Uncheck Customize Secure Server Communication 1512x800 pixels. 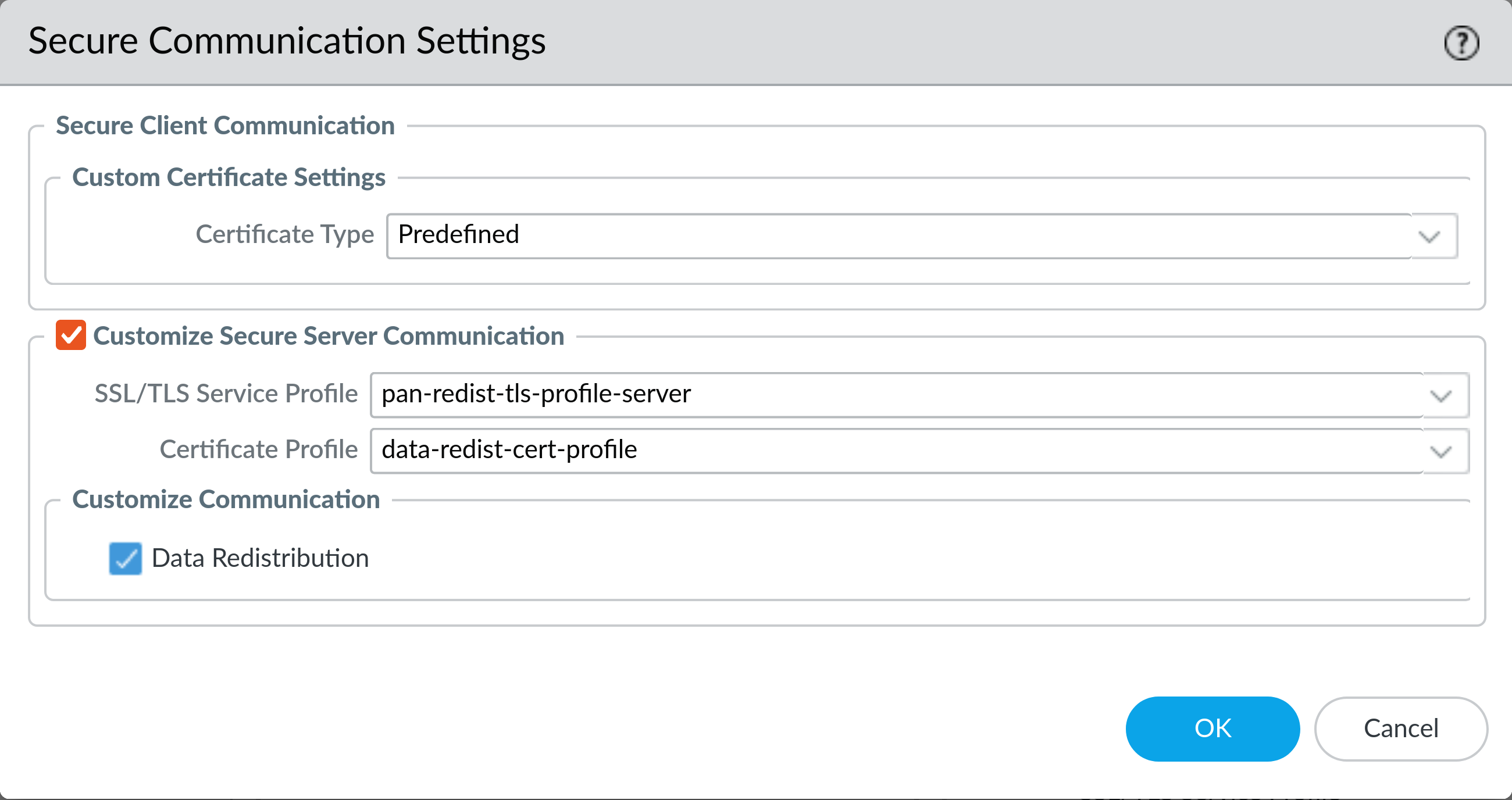tap(70, 335)
